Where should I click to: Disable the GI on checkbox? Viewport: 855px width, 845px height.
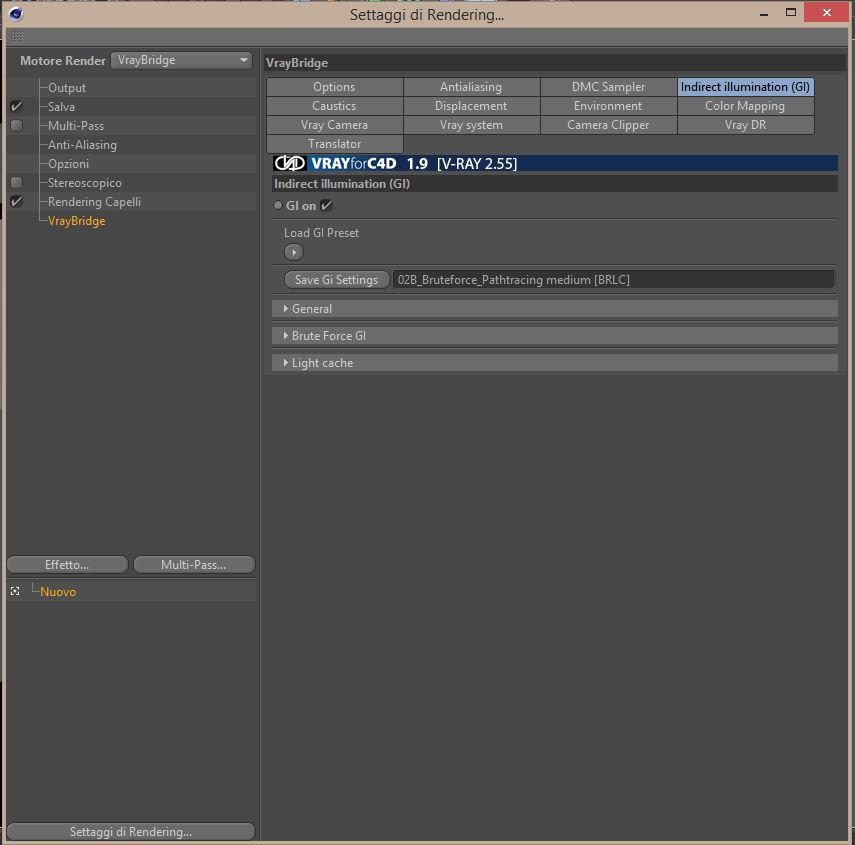tap(326, 206)
